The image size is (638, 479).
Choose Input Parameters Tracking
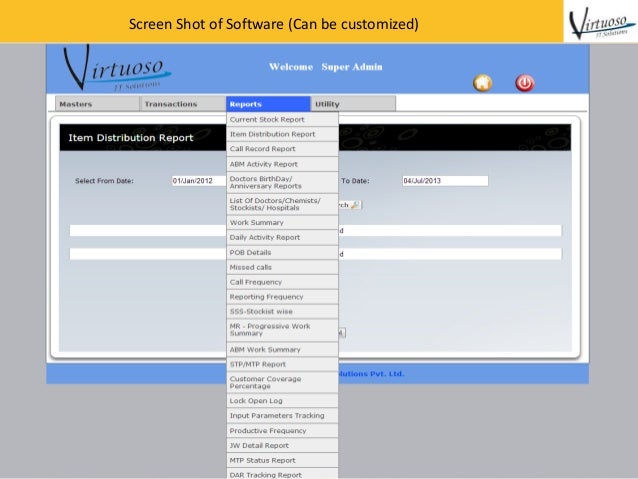click(282, 416)
